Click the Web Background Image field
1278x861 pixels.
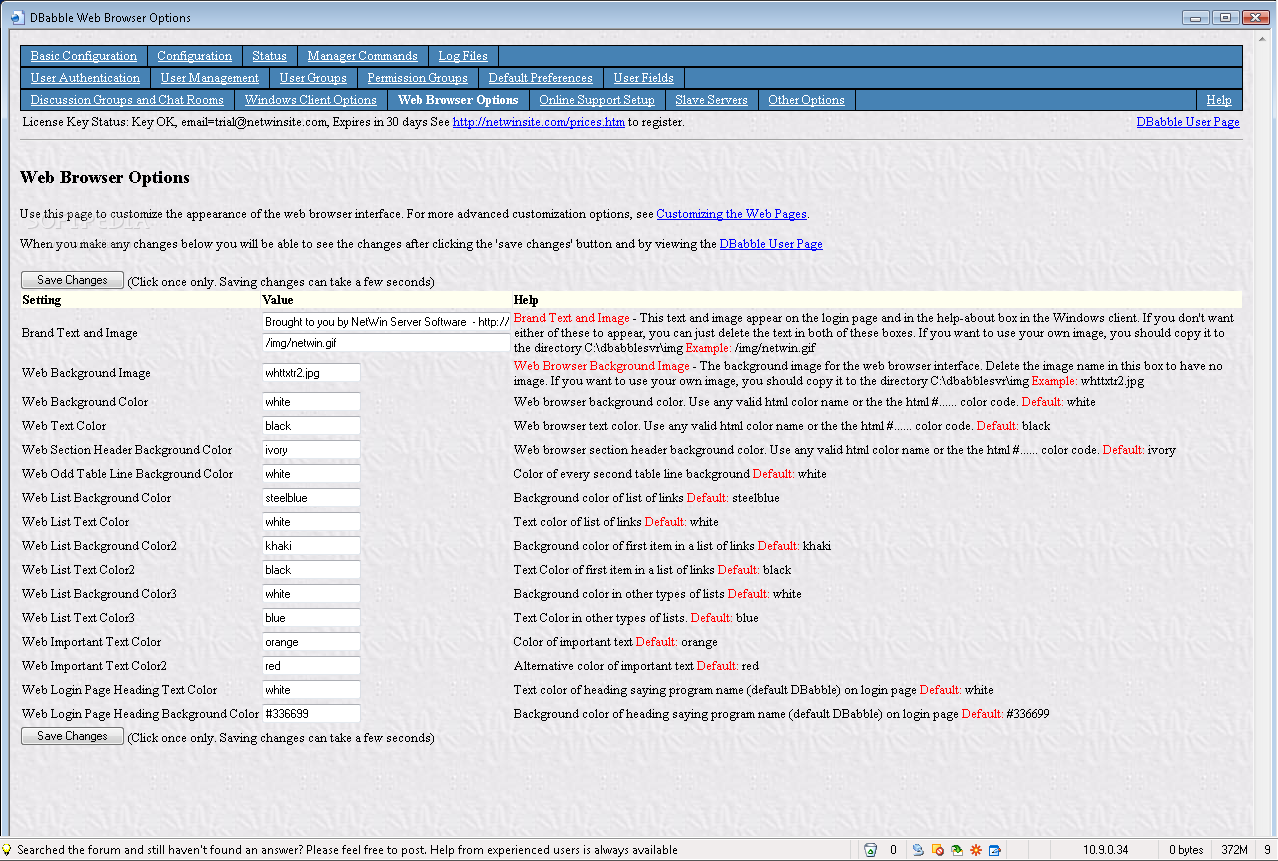311,372
